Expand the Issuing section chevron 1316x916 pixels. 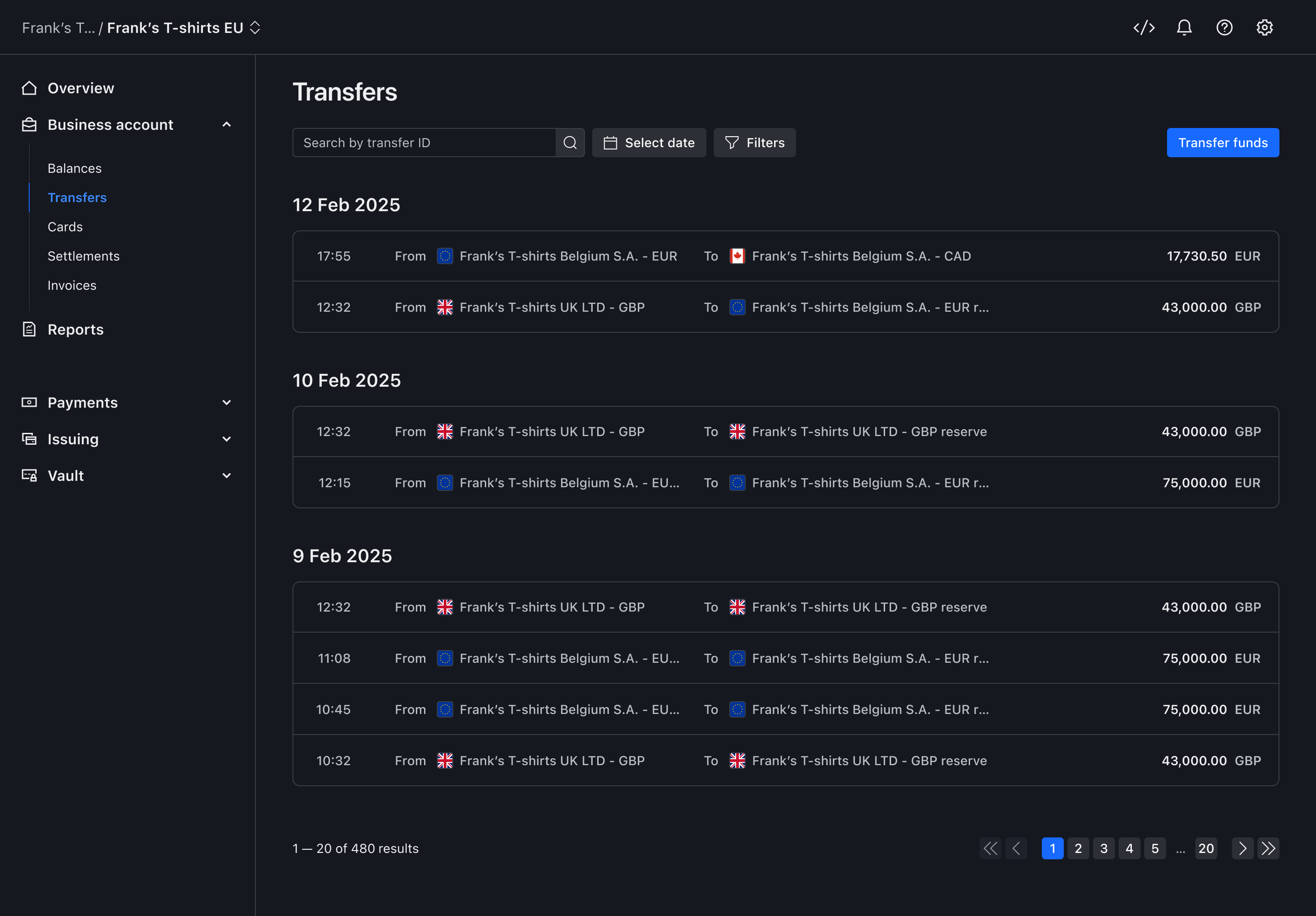pos(226,439)
